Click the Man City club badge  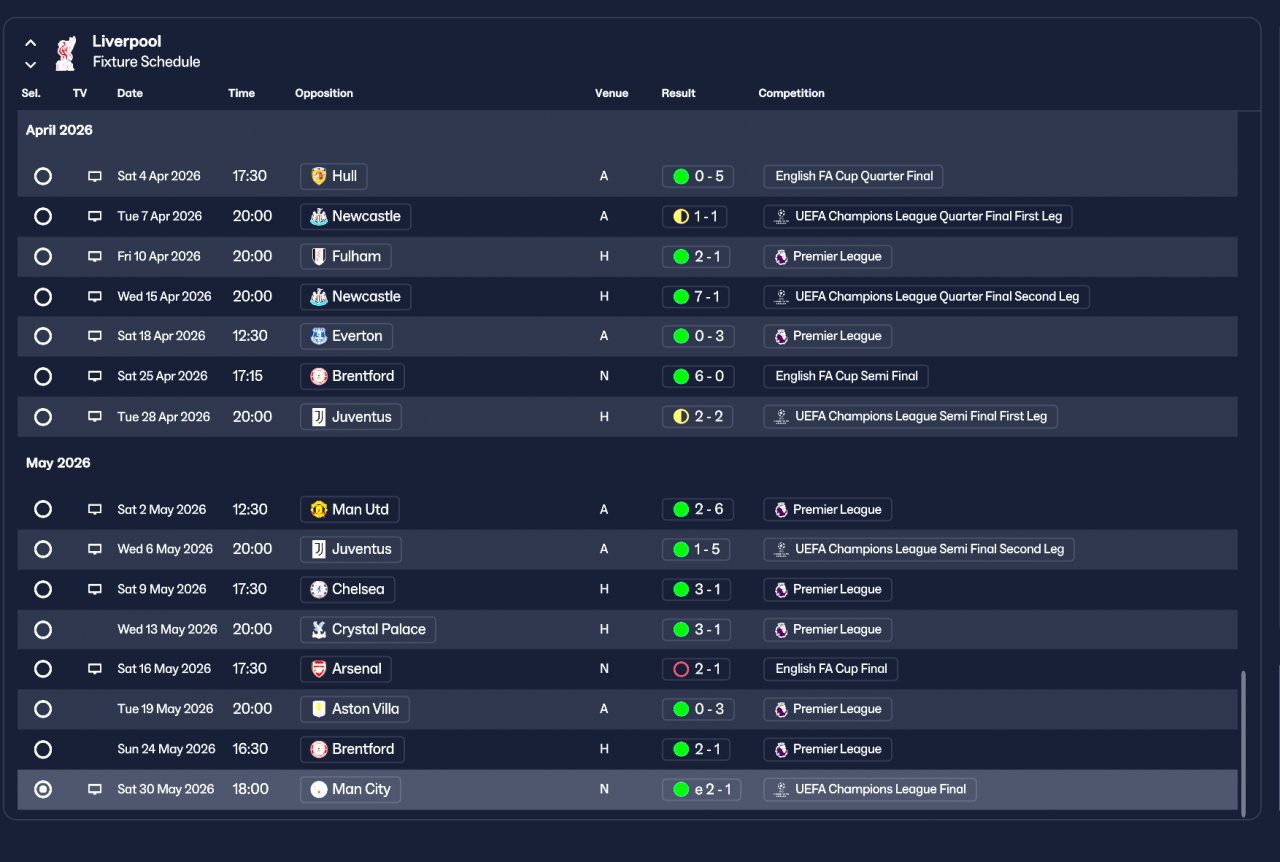(x=319, y=789)
